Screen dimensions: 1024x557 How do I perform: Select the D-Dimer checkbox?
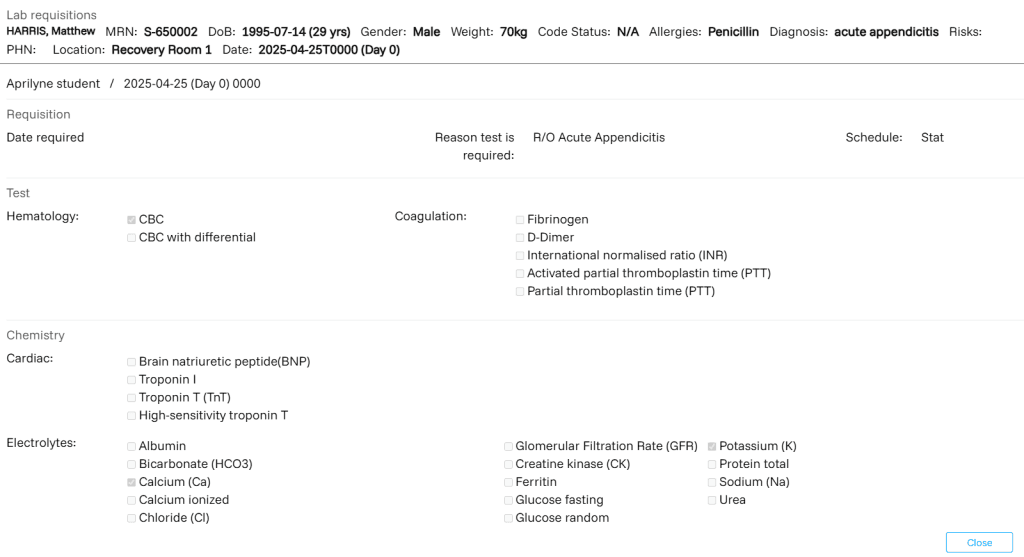520,238
